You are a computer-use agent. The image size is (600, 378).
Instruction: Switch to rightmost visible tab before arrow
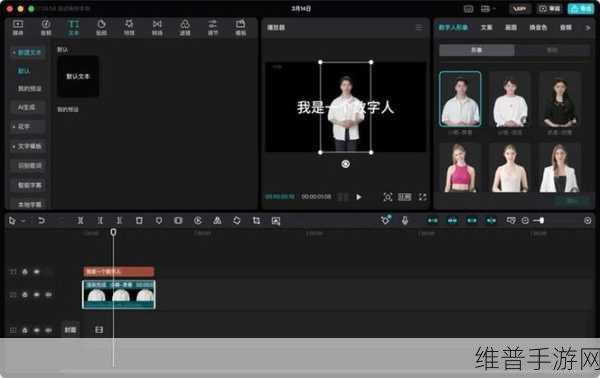pos(566,28)
